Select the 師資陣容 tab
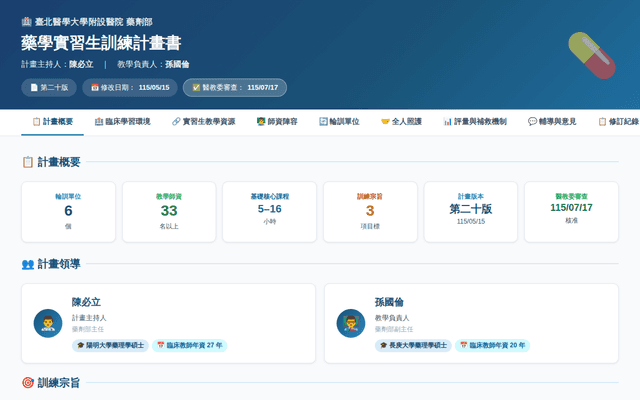 tap(277, 122)
